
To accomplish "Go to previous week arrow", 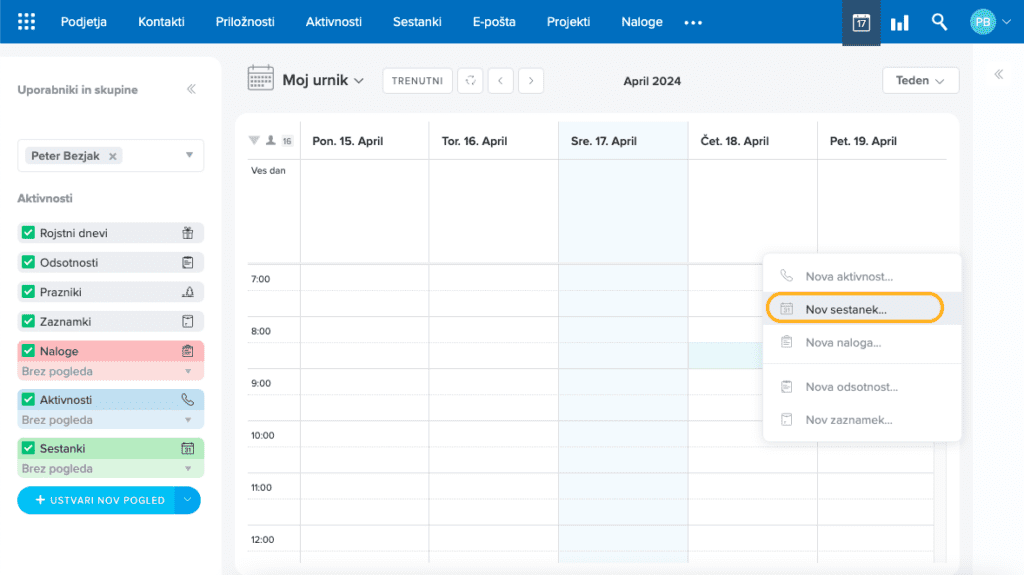I will 500,81.
